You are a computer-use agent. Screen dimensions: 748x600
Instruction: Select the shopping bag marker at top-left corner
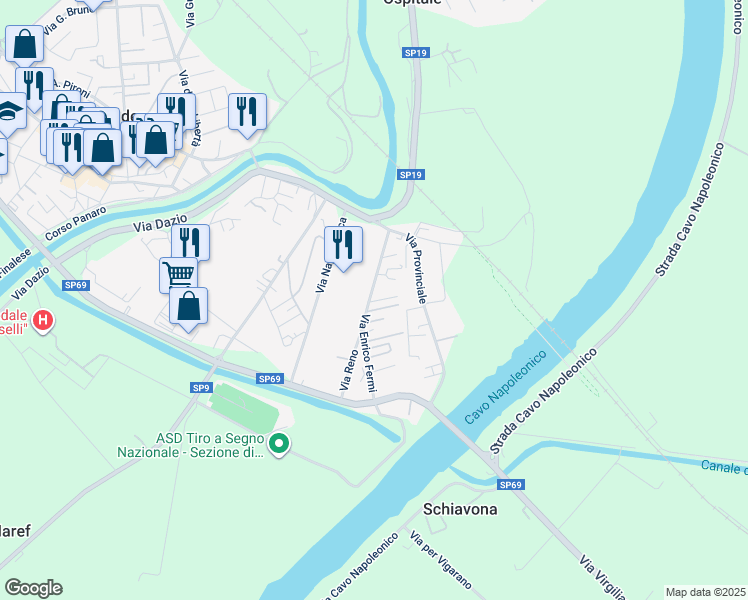pos(24,44)
